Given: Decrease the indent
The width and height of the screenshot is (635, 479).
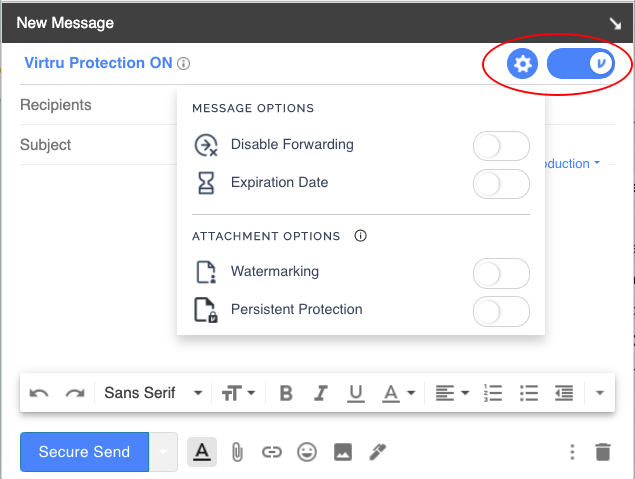Looking at the screenshot, I should 564,393.
